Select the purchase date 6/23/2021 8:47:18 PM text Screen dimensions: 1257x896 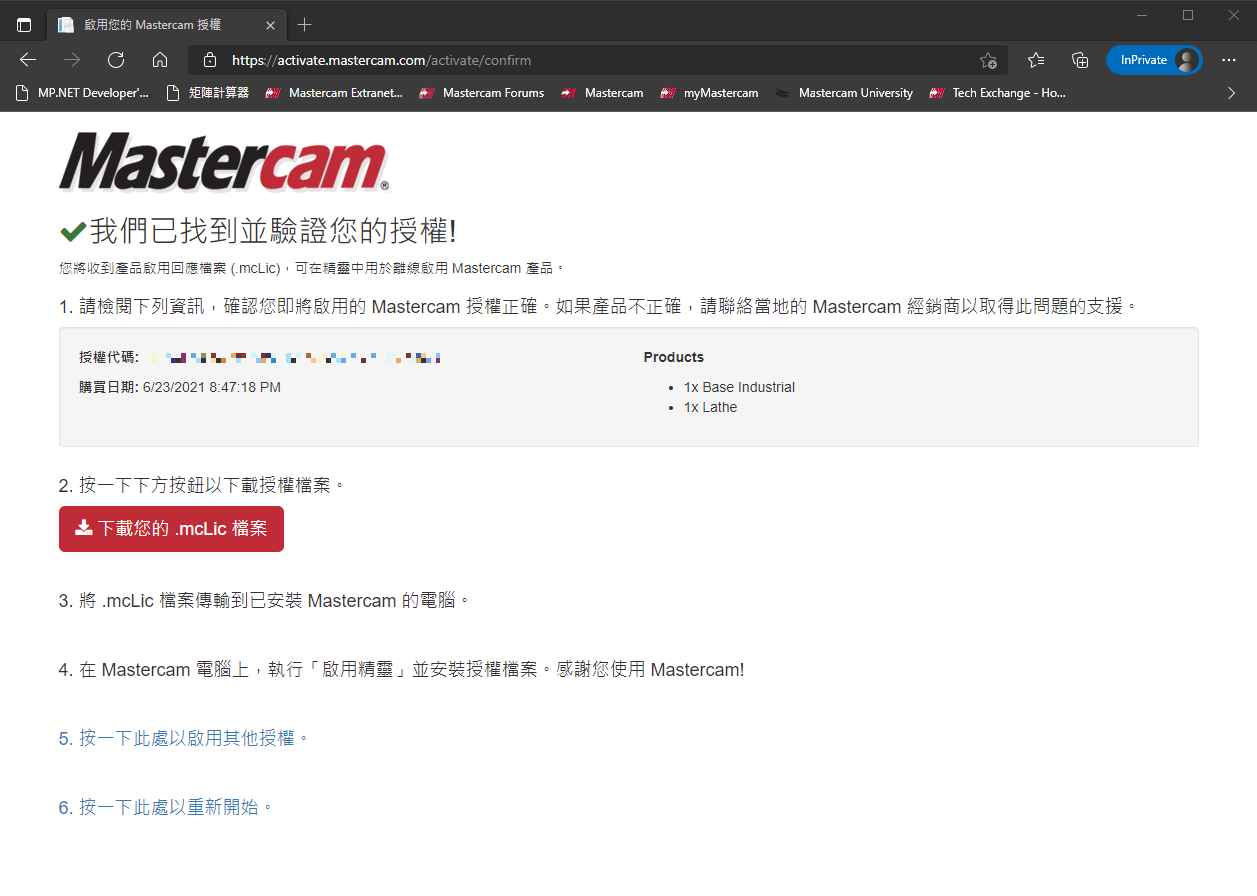click(x=212, y=387)
